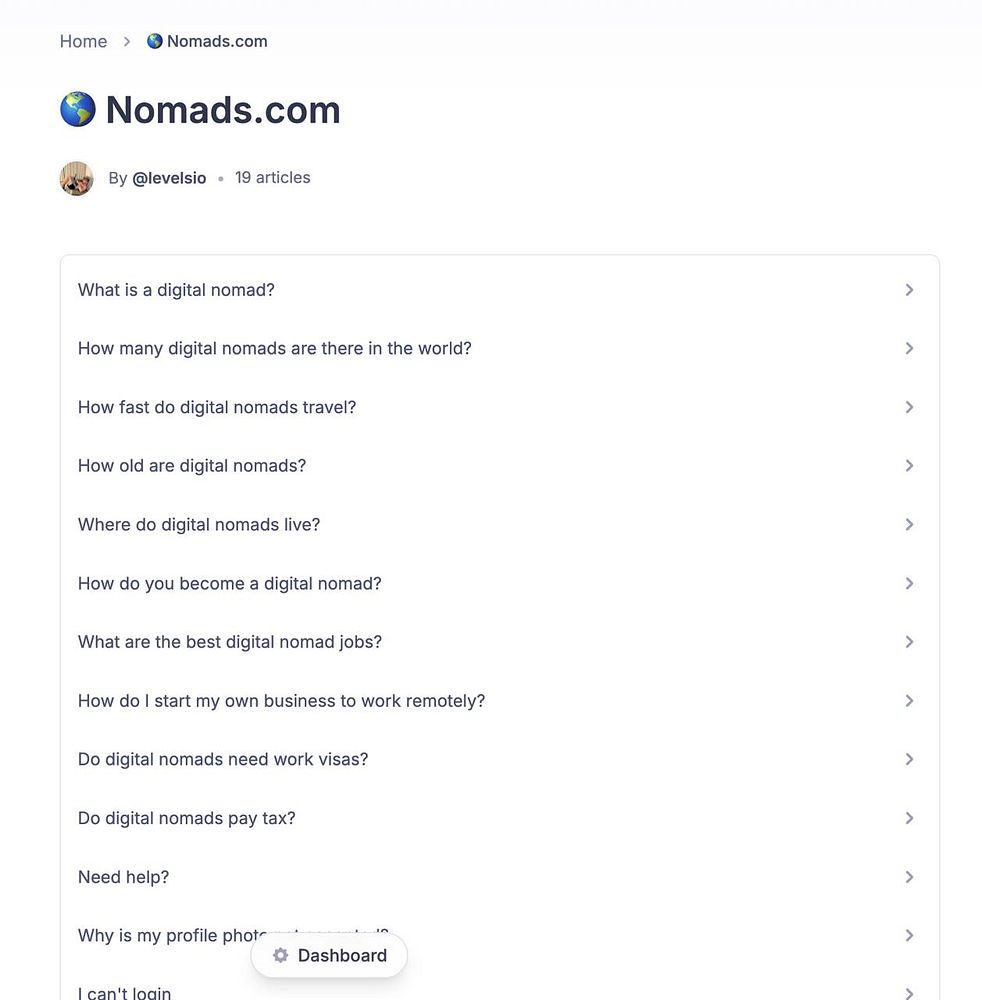The height and width of the screenshot is (1000, 982).
Task: Open "Do digital nomads pay tax?" article
Action: (x=187, y=818)
